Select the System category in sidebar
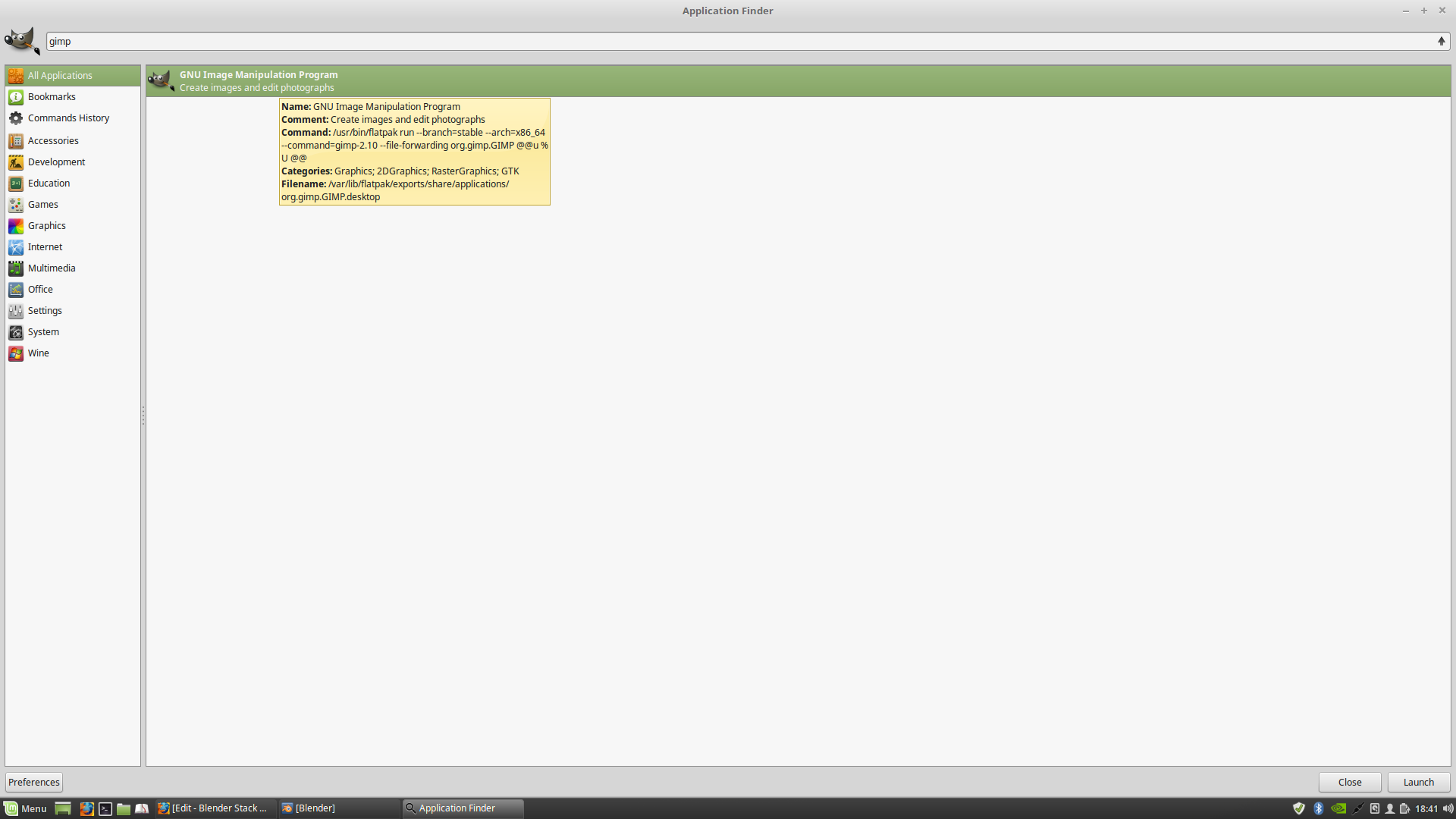 point(43,331)
